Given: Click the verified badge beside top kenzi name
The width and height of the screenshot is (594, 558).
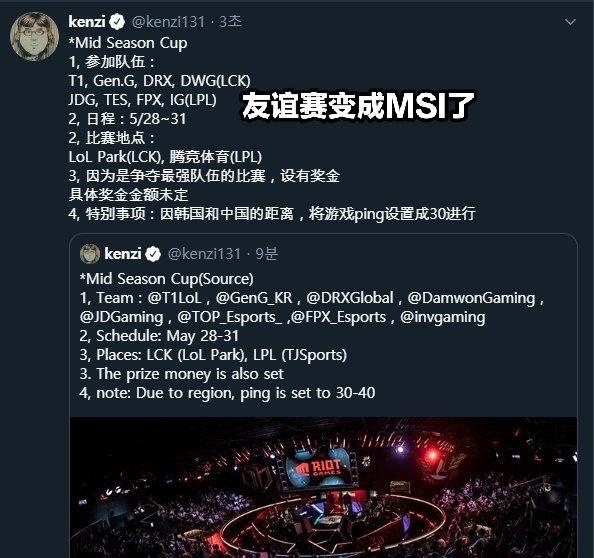Looking at the screenshot, I should 117,22.
